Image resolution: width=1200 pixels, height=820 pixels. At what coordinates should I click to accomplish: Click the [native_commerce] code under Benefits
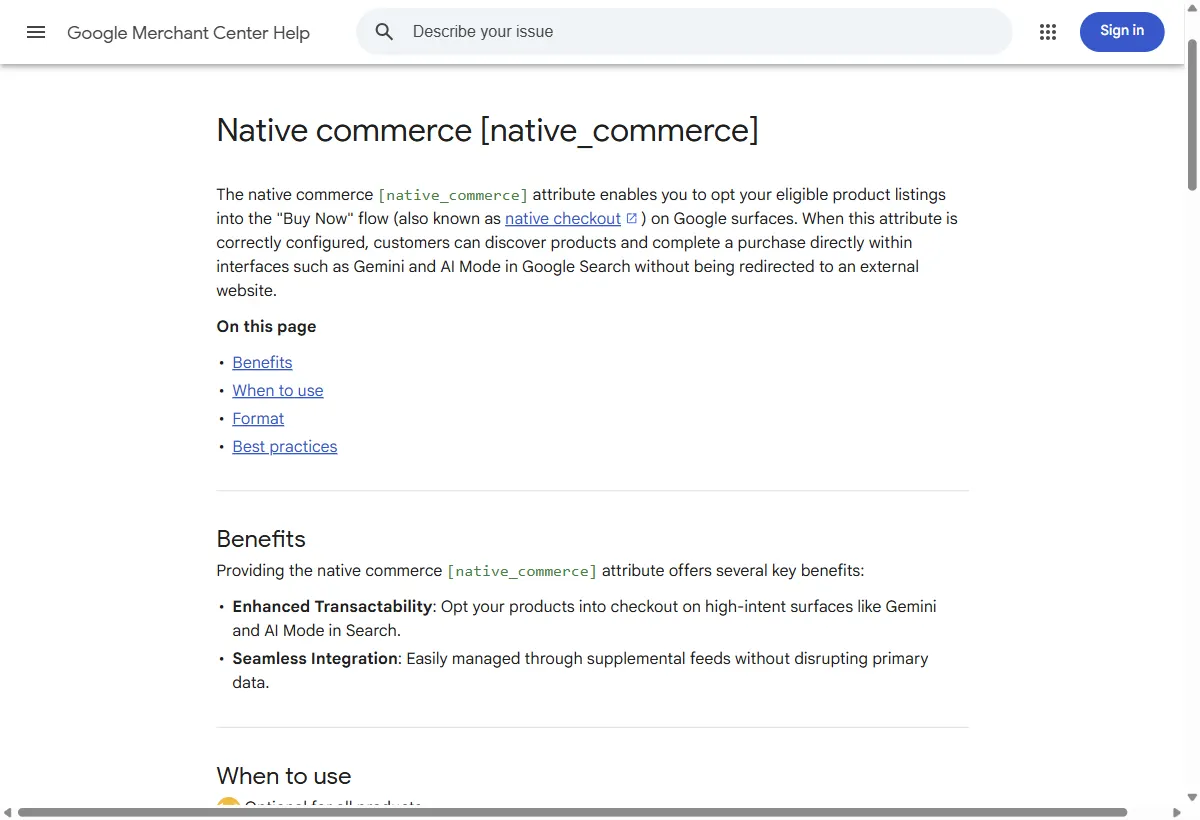click(522, 571)
